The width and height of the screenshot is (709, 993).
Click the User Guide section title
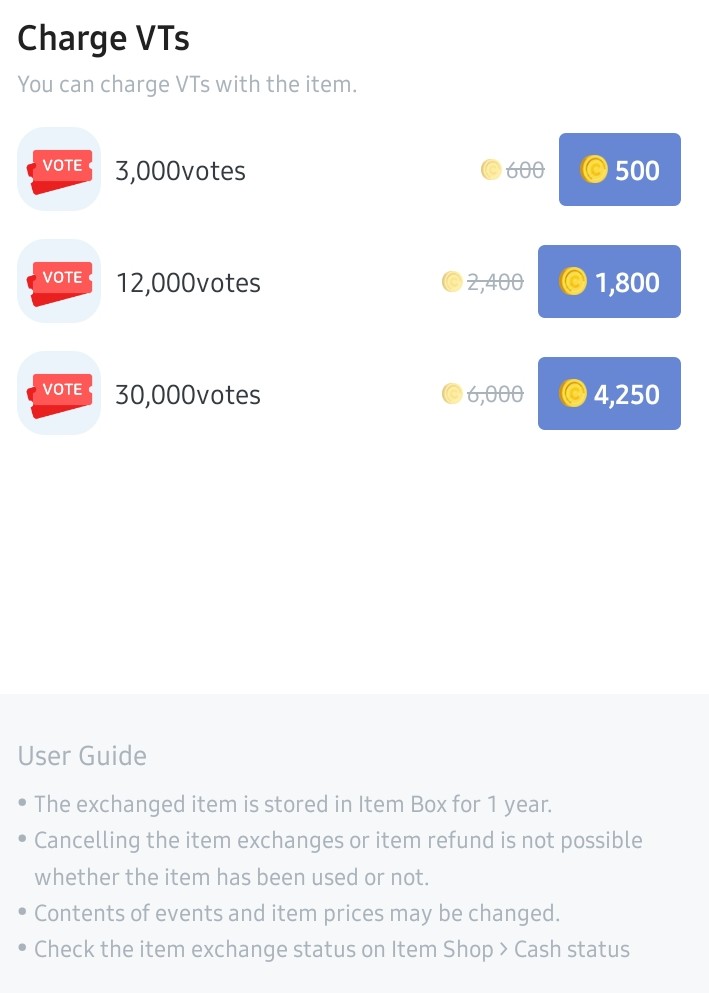tap(82, 756)
